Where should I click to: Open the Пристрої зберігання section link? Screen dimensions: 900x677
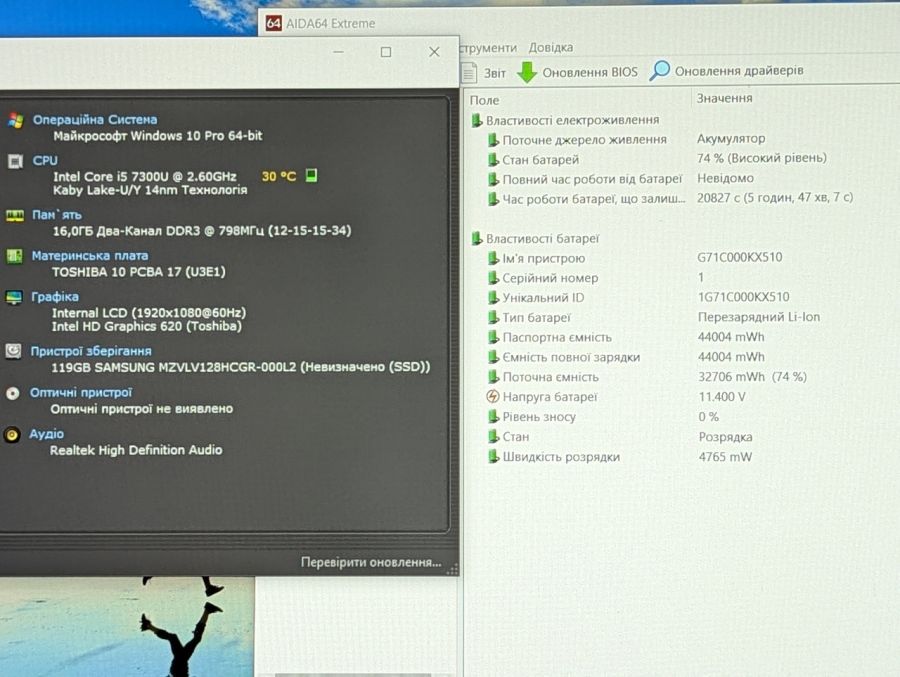pos(91,351)
